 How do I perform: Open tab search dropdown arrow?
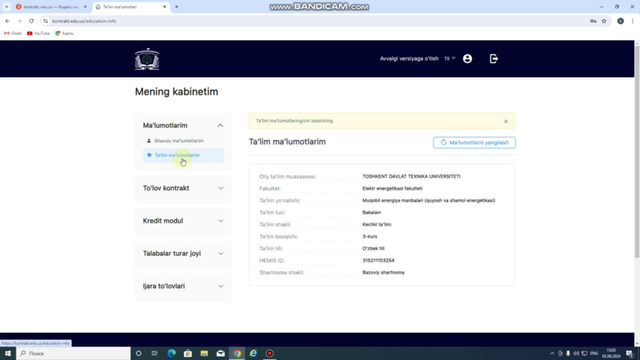click(6, 7)
